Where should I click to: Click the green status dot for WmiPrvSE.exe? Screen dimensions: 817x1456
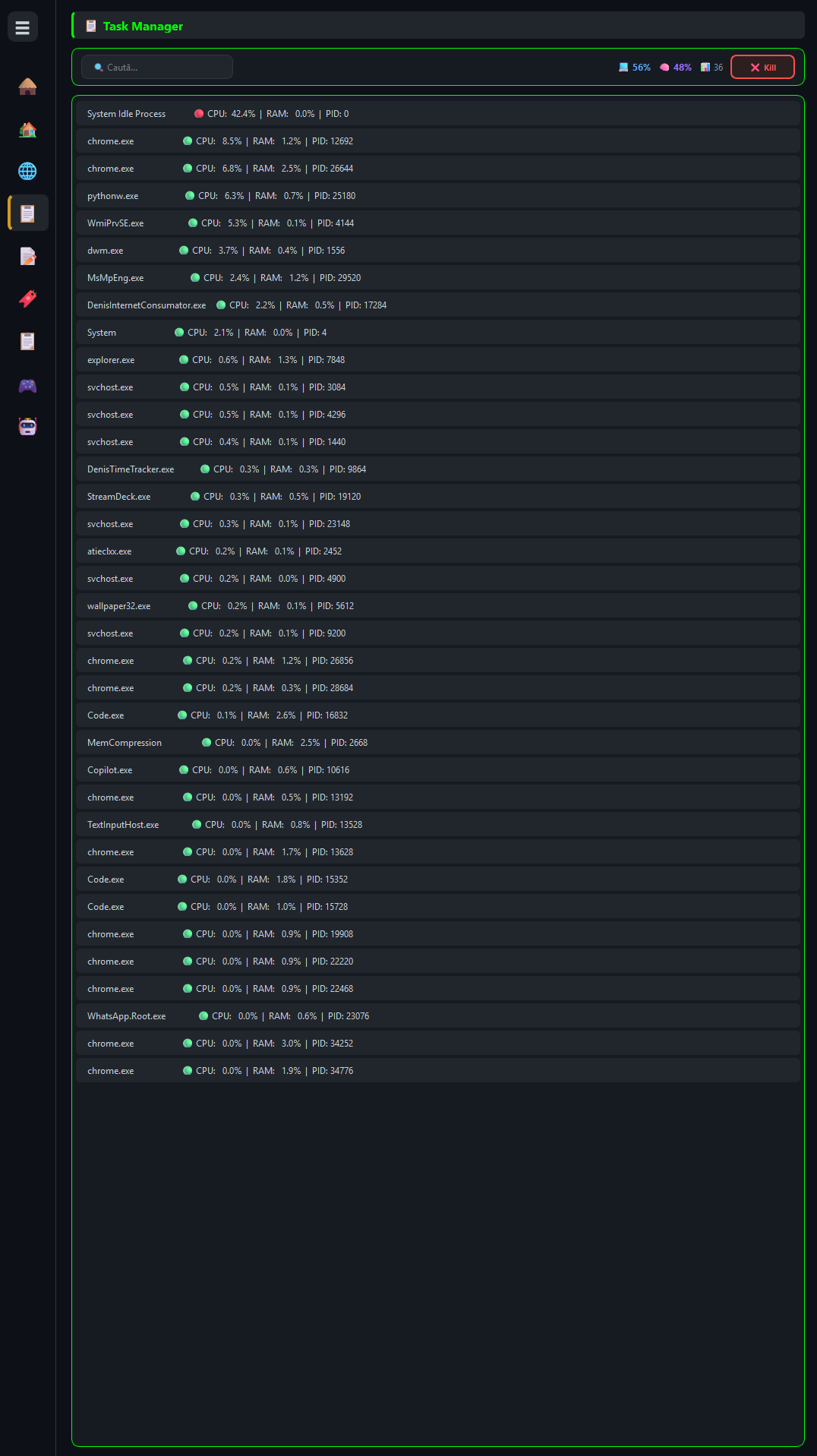[x=193, y=223]
